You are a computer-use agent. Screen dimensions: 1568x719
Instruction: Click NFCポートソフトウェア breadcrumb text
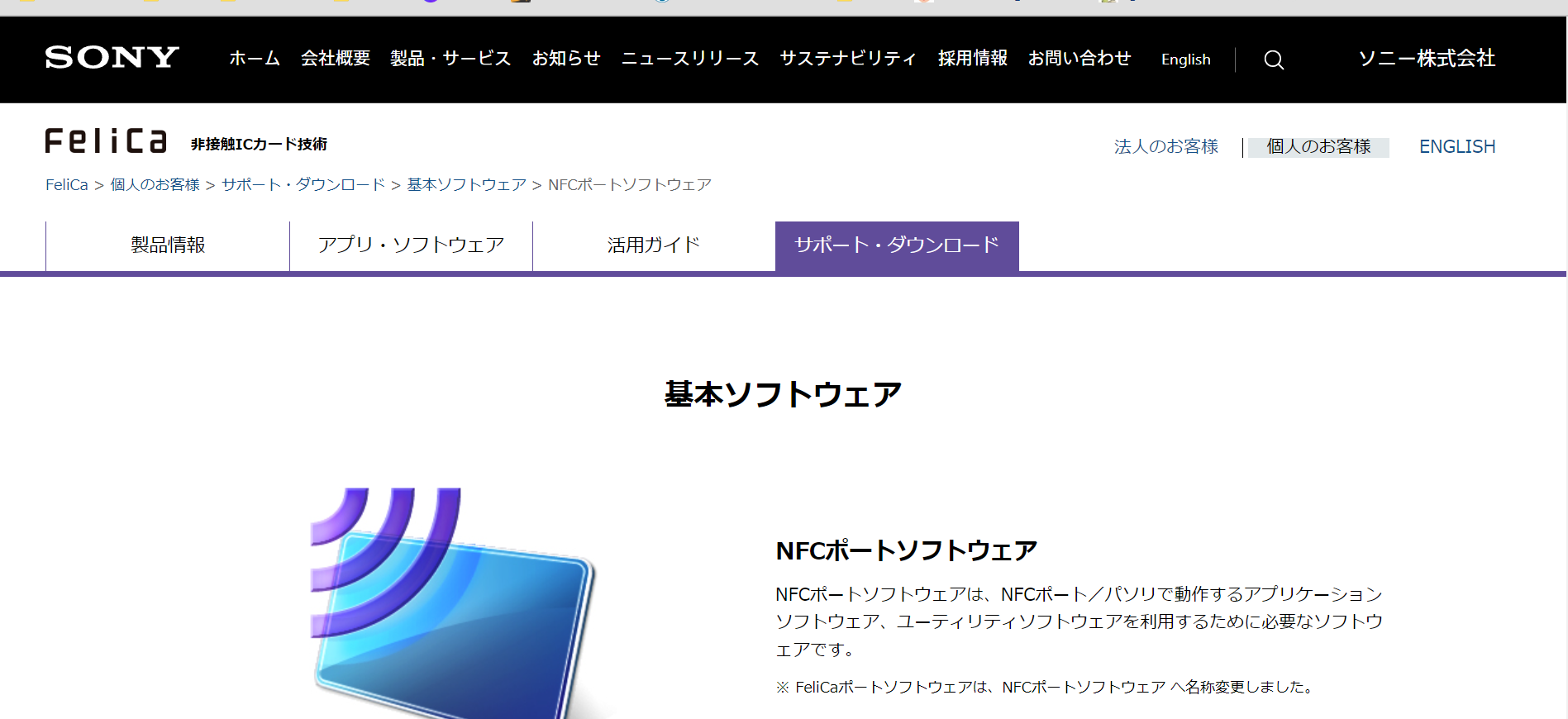click(630, 184)
